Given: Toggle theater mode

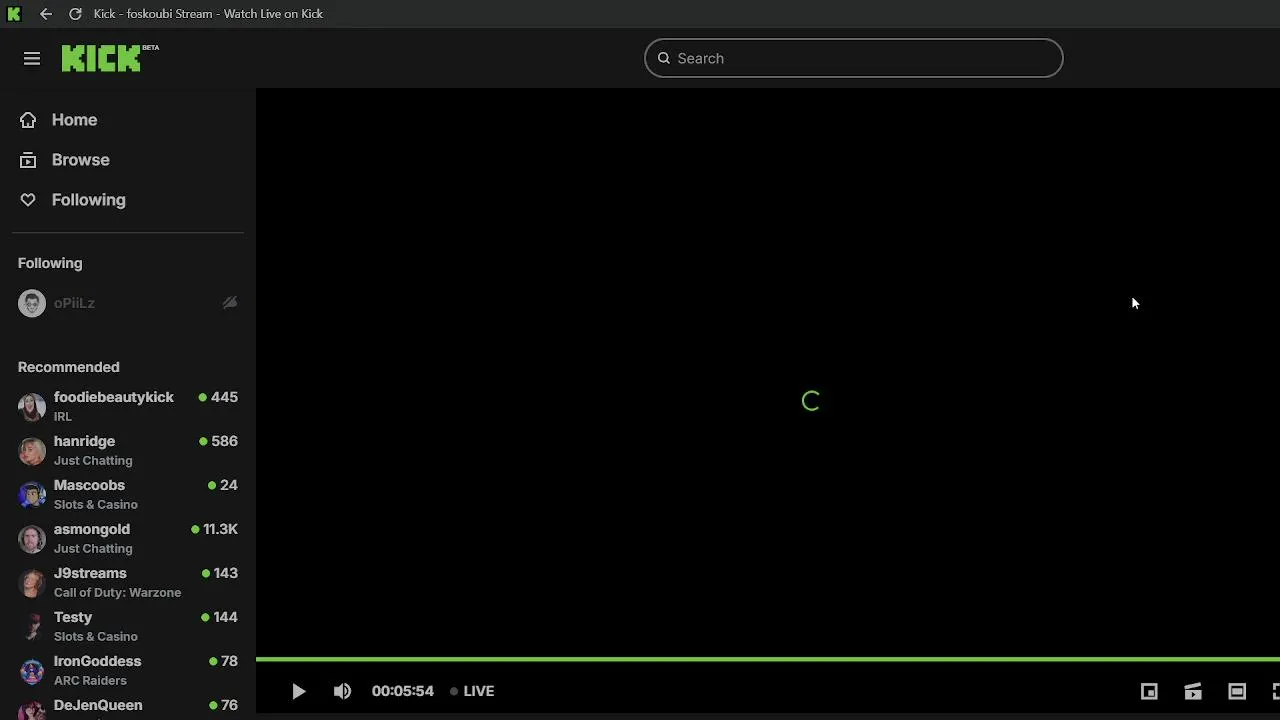Looking at the screenshot, I should pyautogui.click(x=1237, y=691).
